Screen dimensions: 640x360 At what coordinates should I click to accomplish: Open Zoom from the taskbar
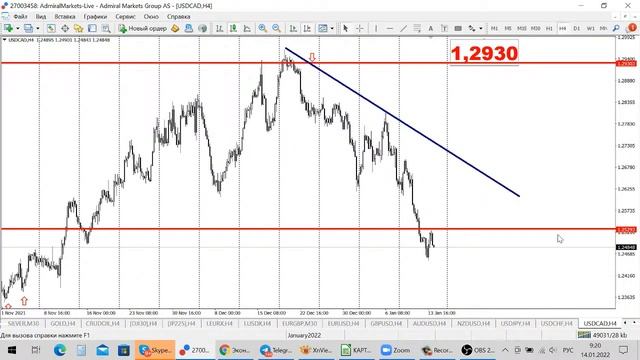click(x=396, y=350)
